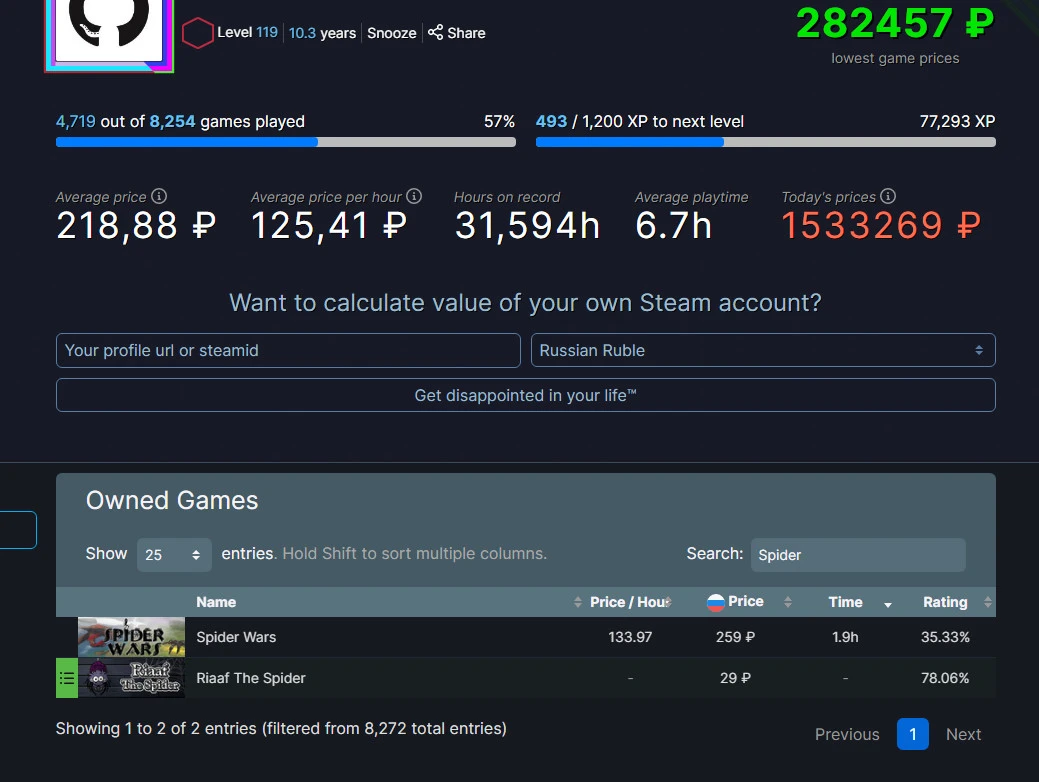Sort table by Price / Hour column
This screenshot has height=782, width=1039.
pos(628,602)
